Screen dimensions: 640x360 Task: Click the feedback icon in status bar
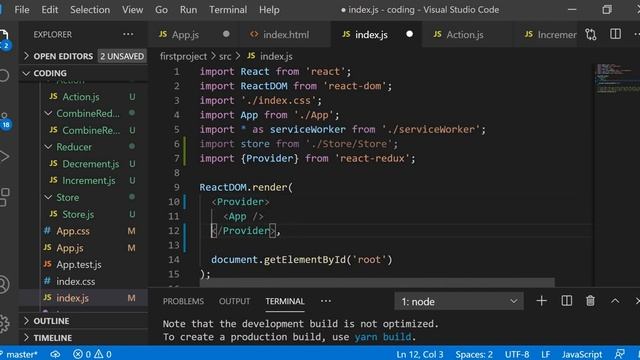pyautogui.click(x=619, y=354)
